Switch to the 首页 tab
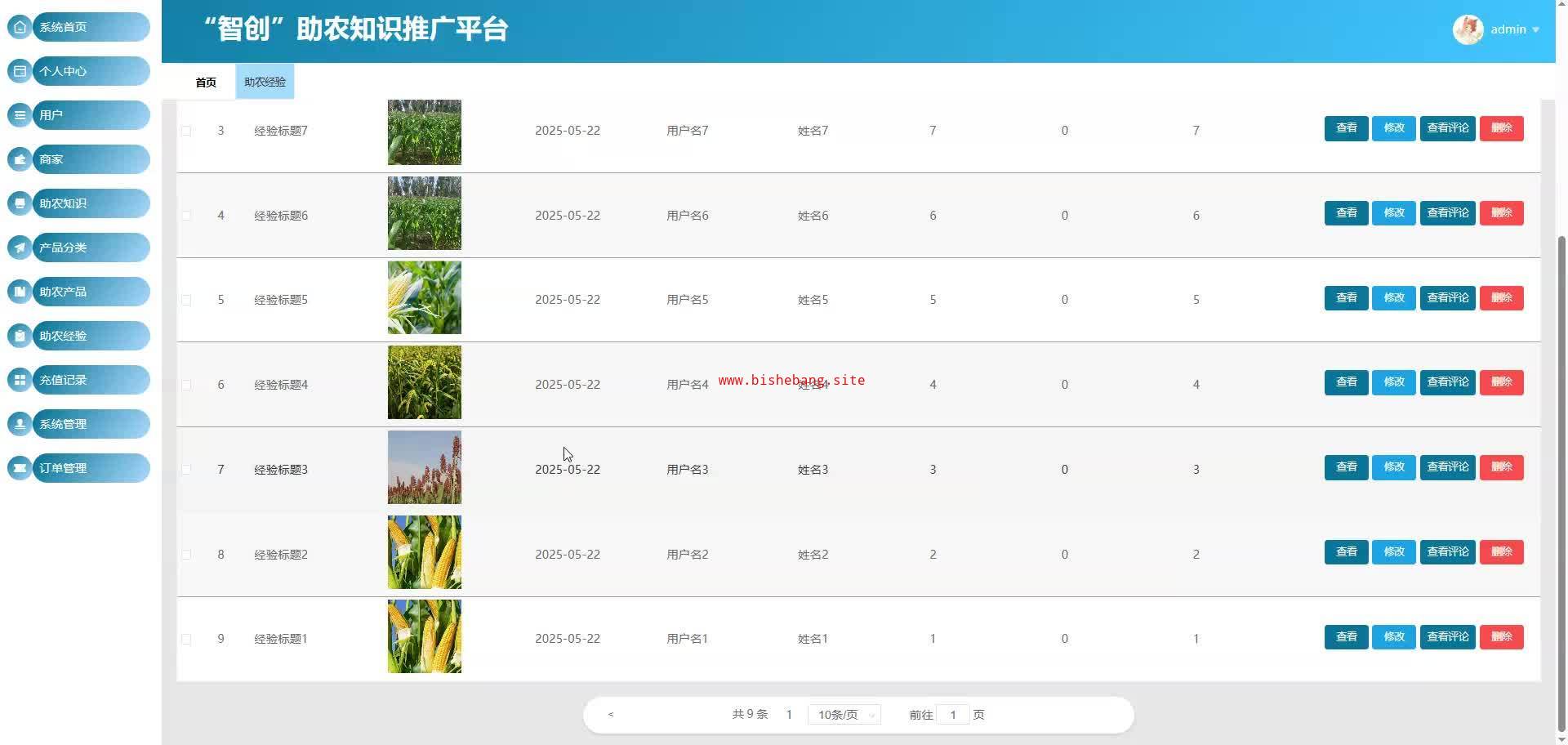The image size is (1568, 745). coord(206,82)
